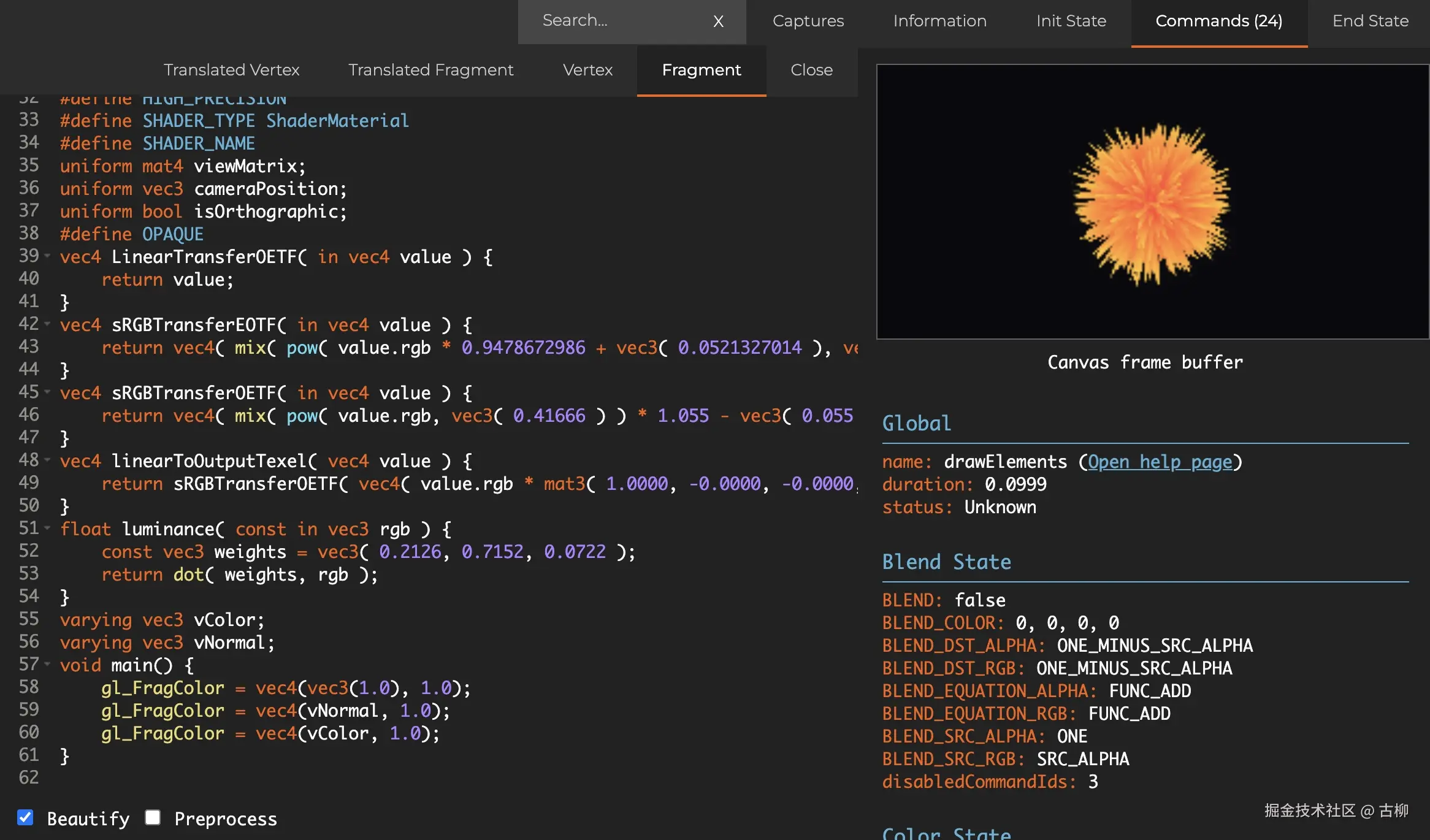
Task: Show the Vertex shader tab
Action: coord(587,70)
